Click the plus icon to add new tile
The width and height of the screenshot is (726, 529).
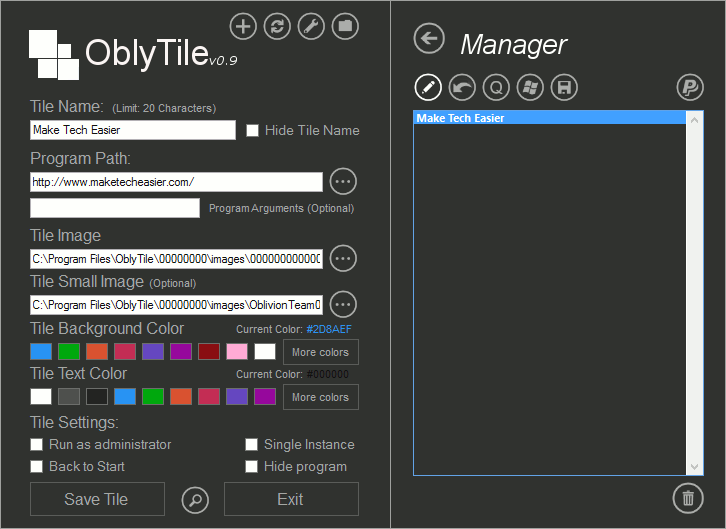click(x=243, y=26)
